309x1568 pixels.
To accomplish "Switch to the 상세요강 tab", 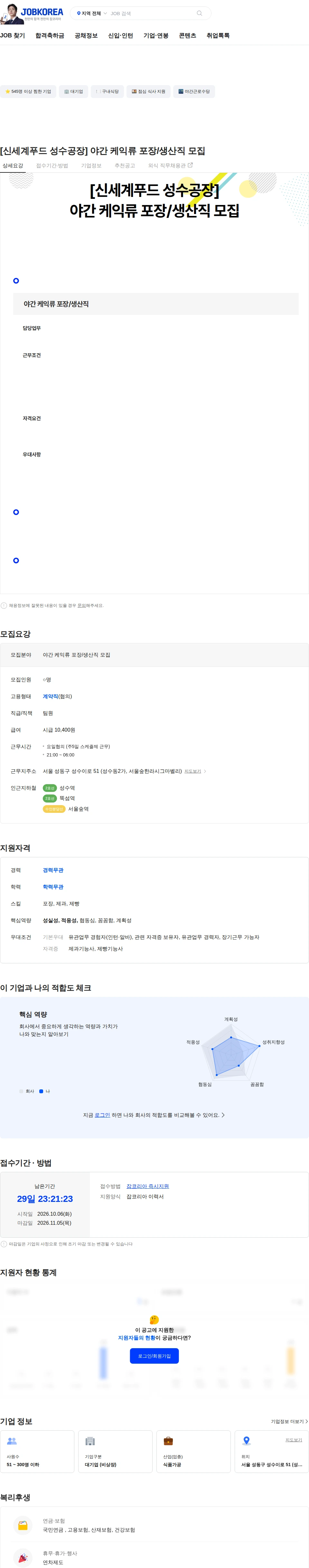I will click(13, 166).
